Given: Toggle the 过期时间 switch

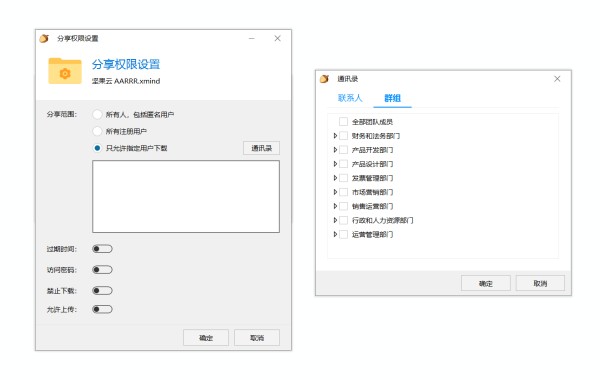Looking at the screenshot, I should click(102, 249).
